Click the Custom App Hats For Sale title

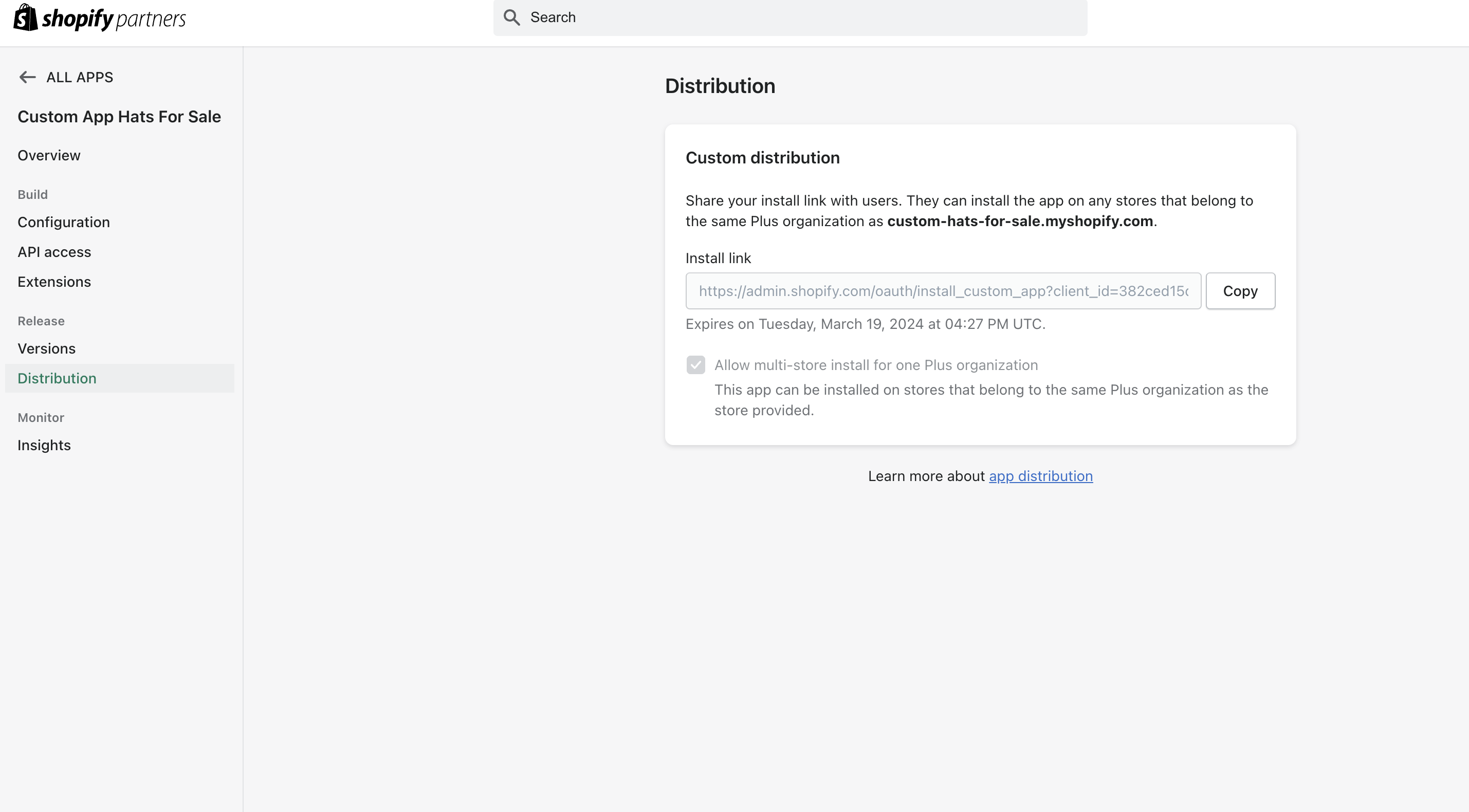(119, 116)
